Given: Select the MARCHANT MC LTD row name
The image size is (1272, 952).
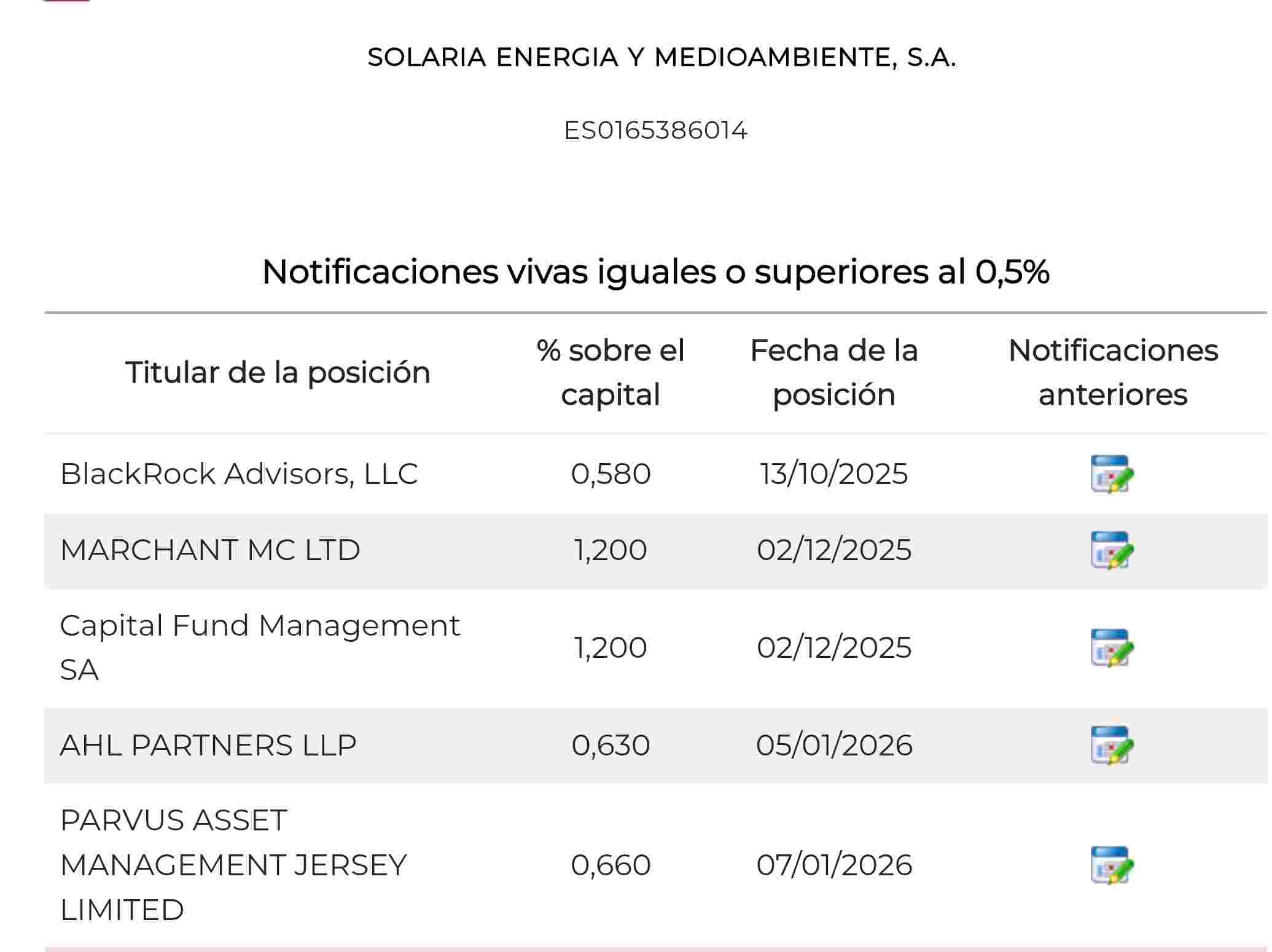Looking at the screenshot, I should click(210, 550).
